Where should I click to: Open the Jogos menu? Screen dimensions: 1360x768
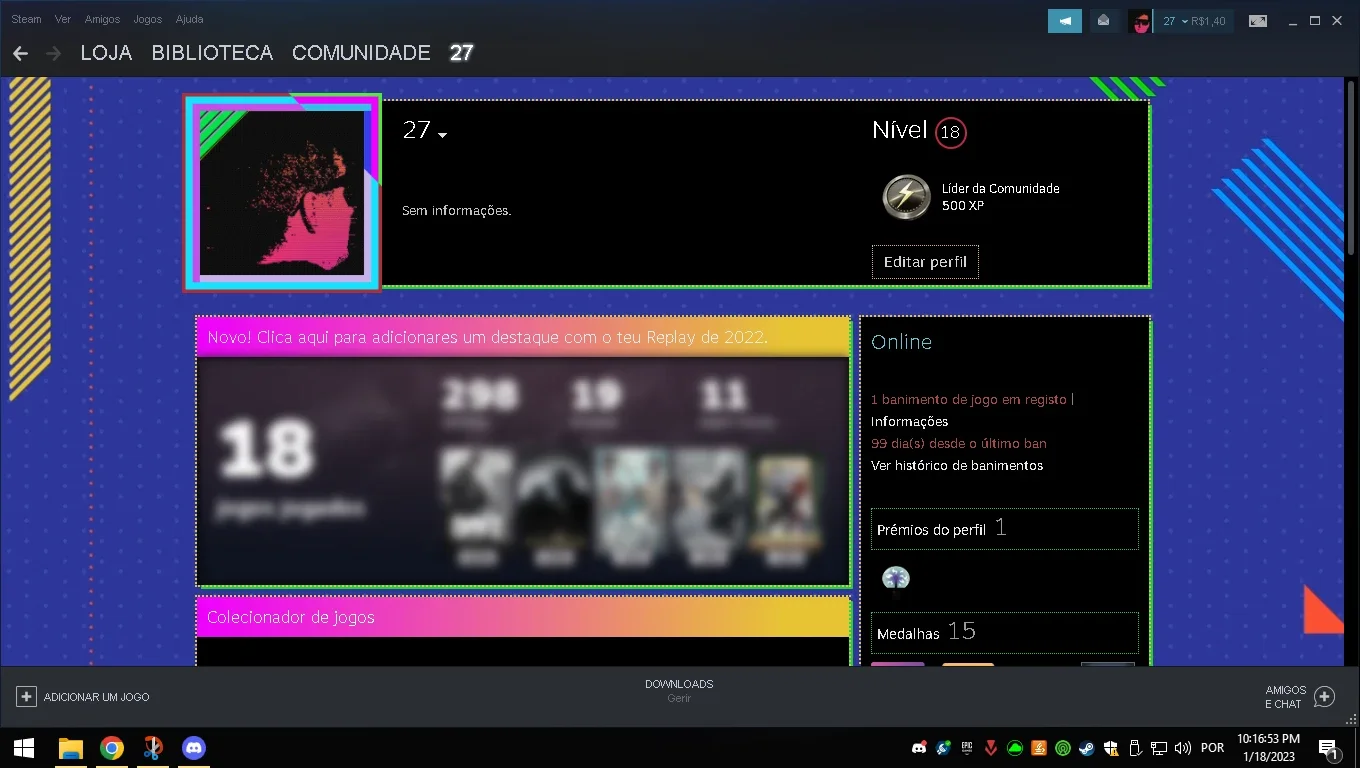[148, 19]
